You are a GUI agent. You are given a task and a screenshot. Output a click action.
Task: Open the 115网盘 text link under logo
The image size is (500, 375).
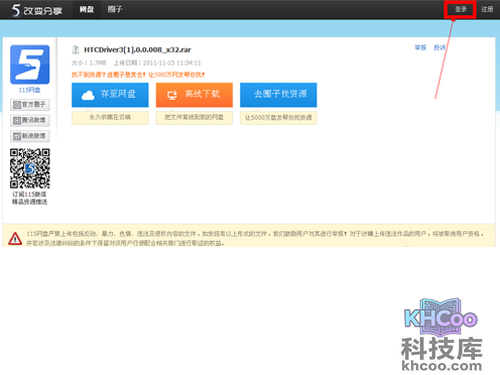(29, 90)
